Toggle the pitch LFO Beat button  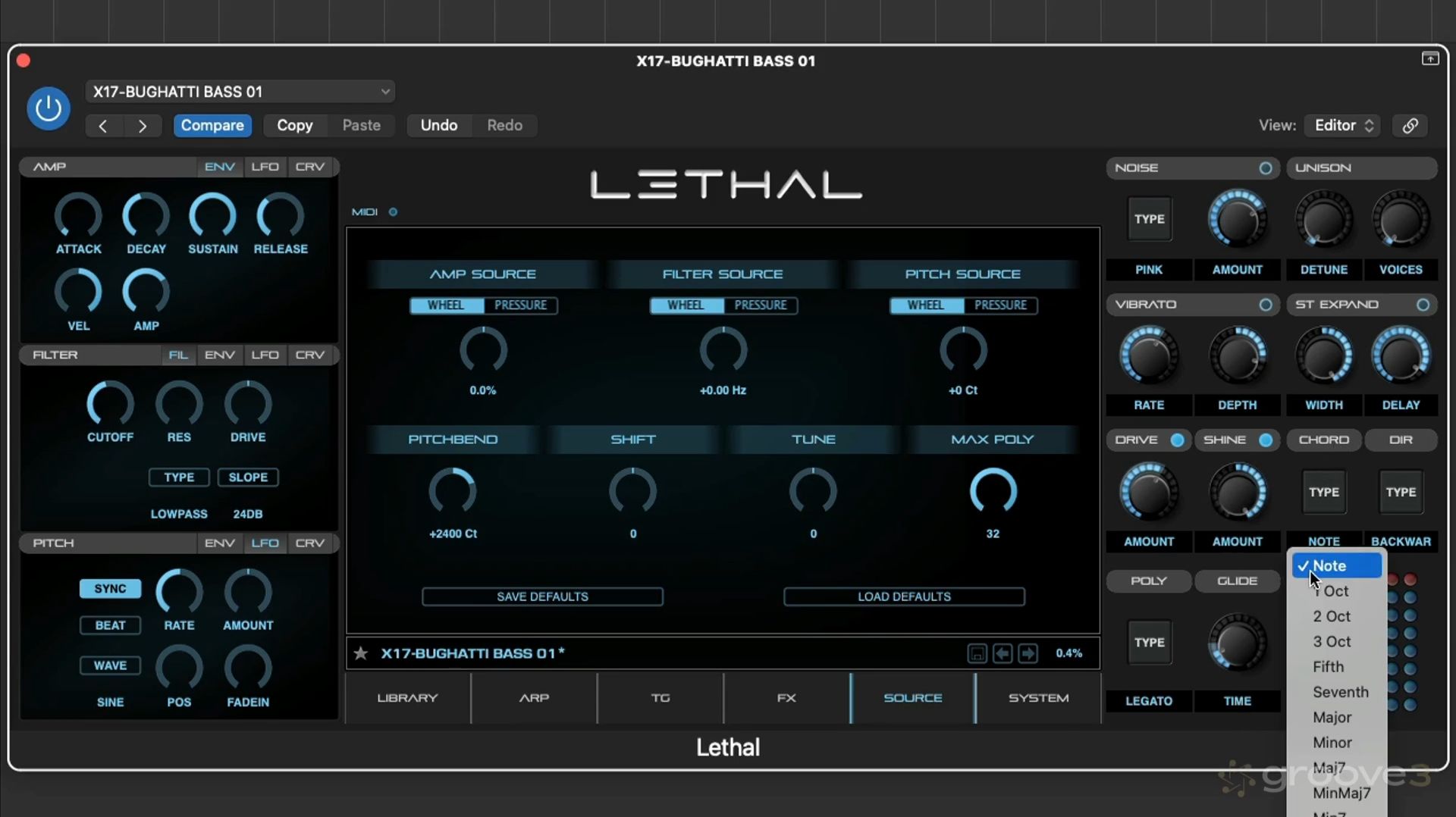[x=110, y=625]
